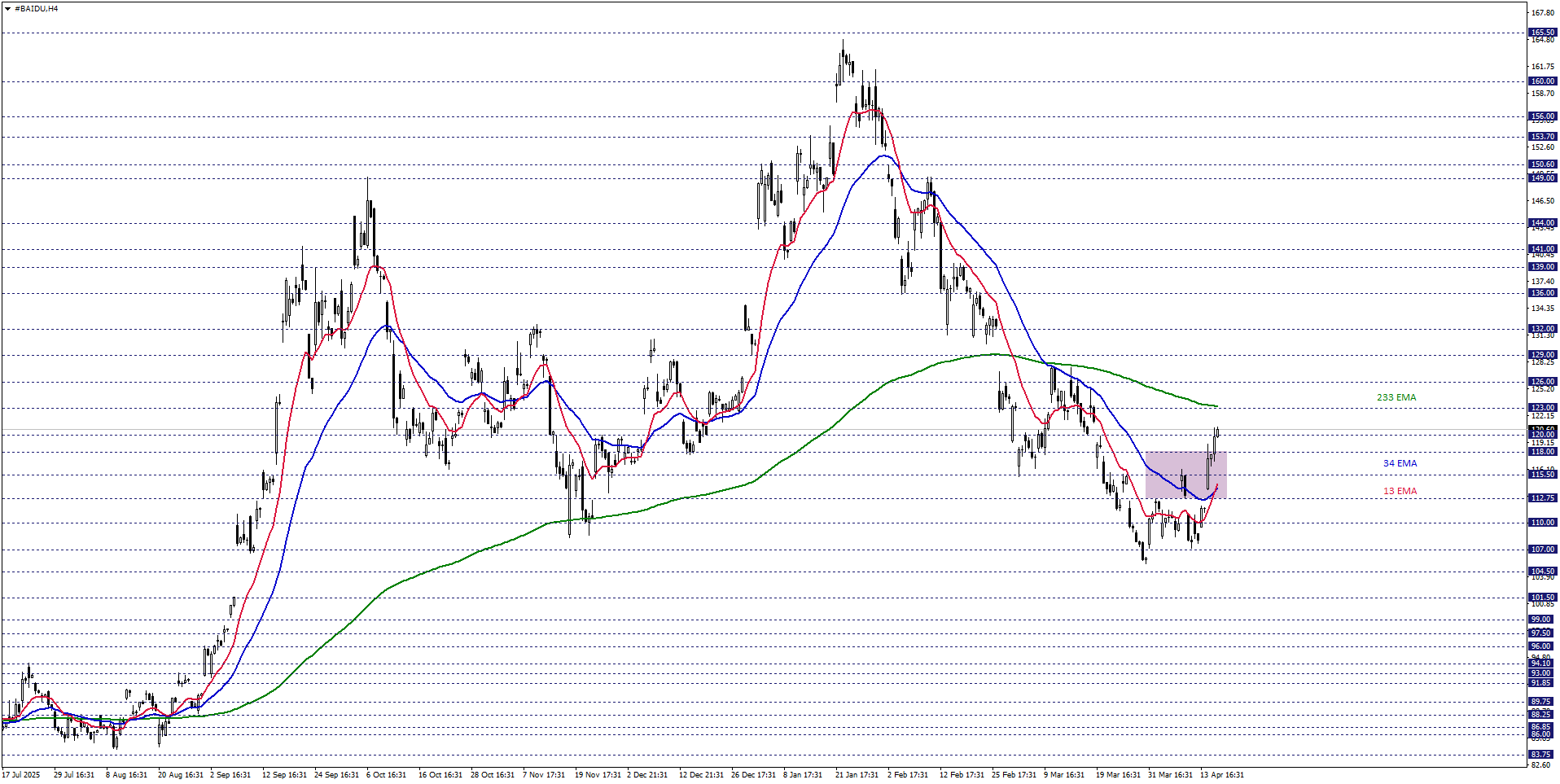Image resolution: width=1560 pixels, height=784 pixels.
Task: Select the 126.00 price level tag
Action: coord(1542,382)
